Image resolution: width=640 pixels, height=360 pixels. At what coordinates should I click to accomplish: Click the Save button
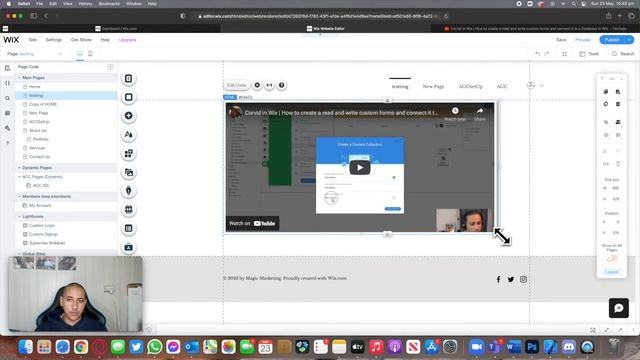click(561, 40)
